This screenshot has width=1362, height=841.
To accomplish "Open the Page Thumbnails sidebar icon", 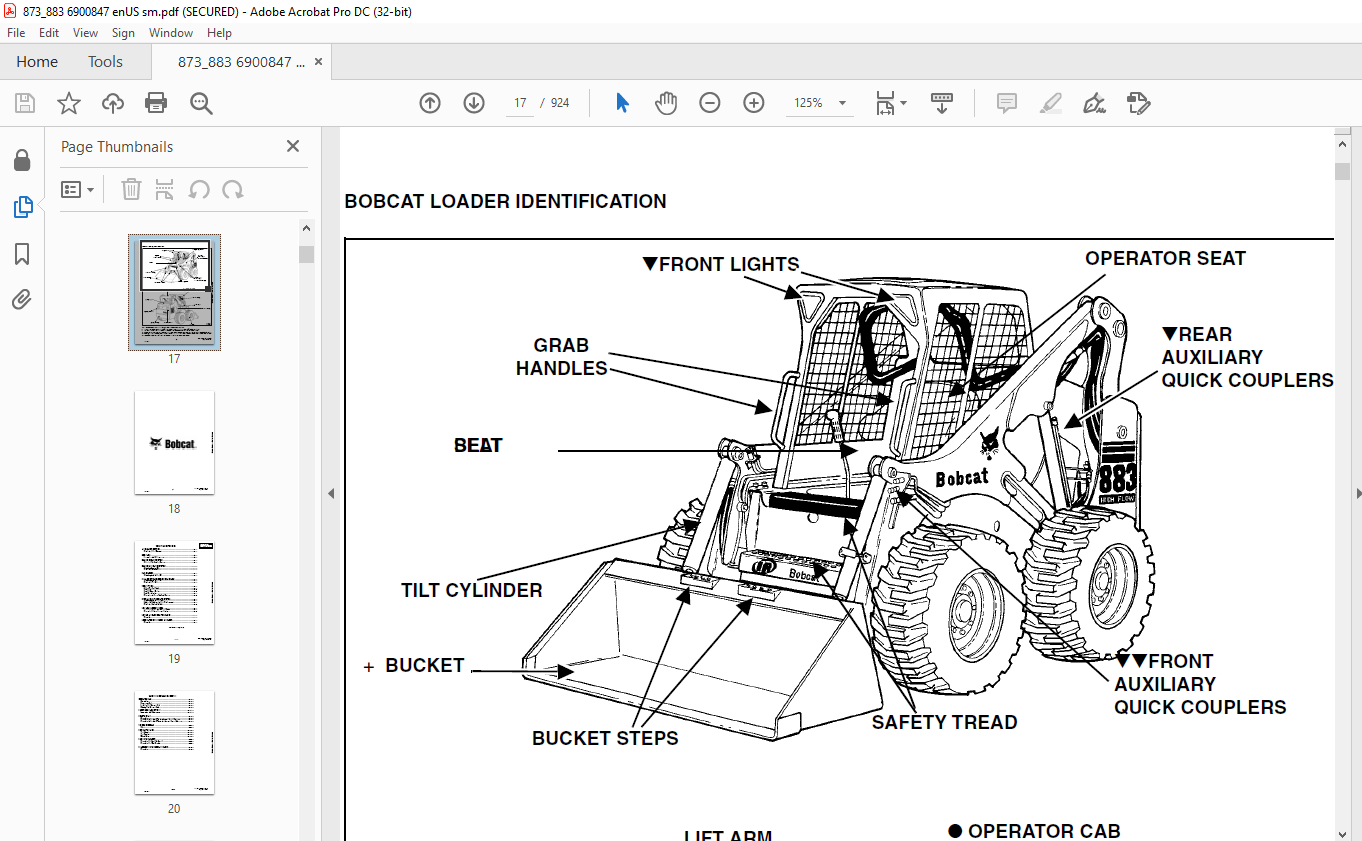I will [22, 208].
